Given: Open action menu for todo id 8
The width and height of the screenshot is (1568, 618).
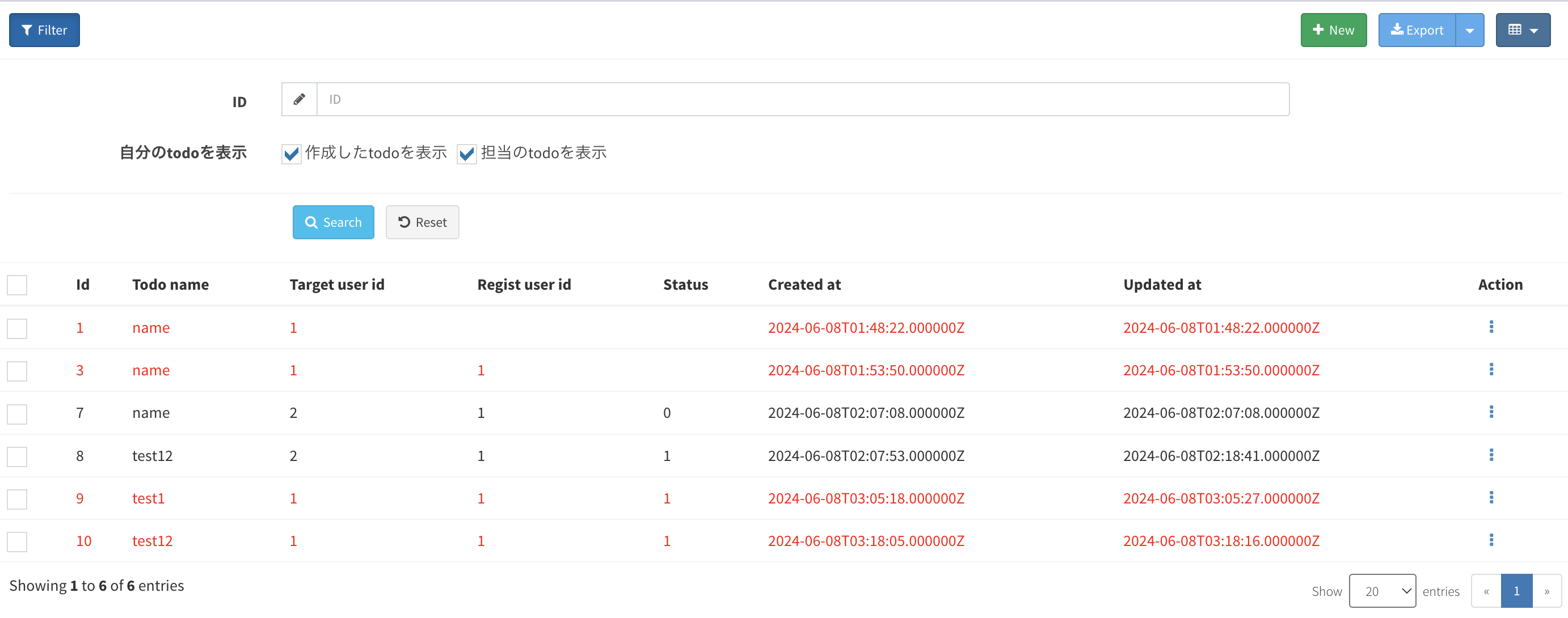Looking at the screenshot, I should click(1491, 455).
